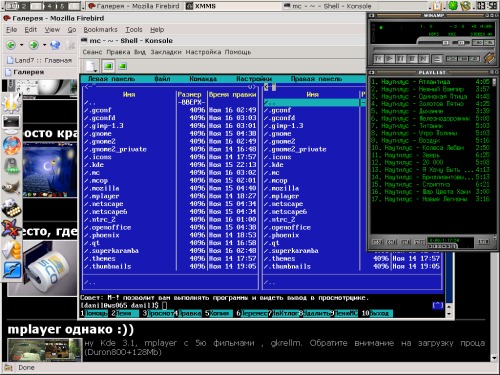
Task: Stop playback in XMMS
Action: (x=412, y=59)
